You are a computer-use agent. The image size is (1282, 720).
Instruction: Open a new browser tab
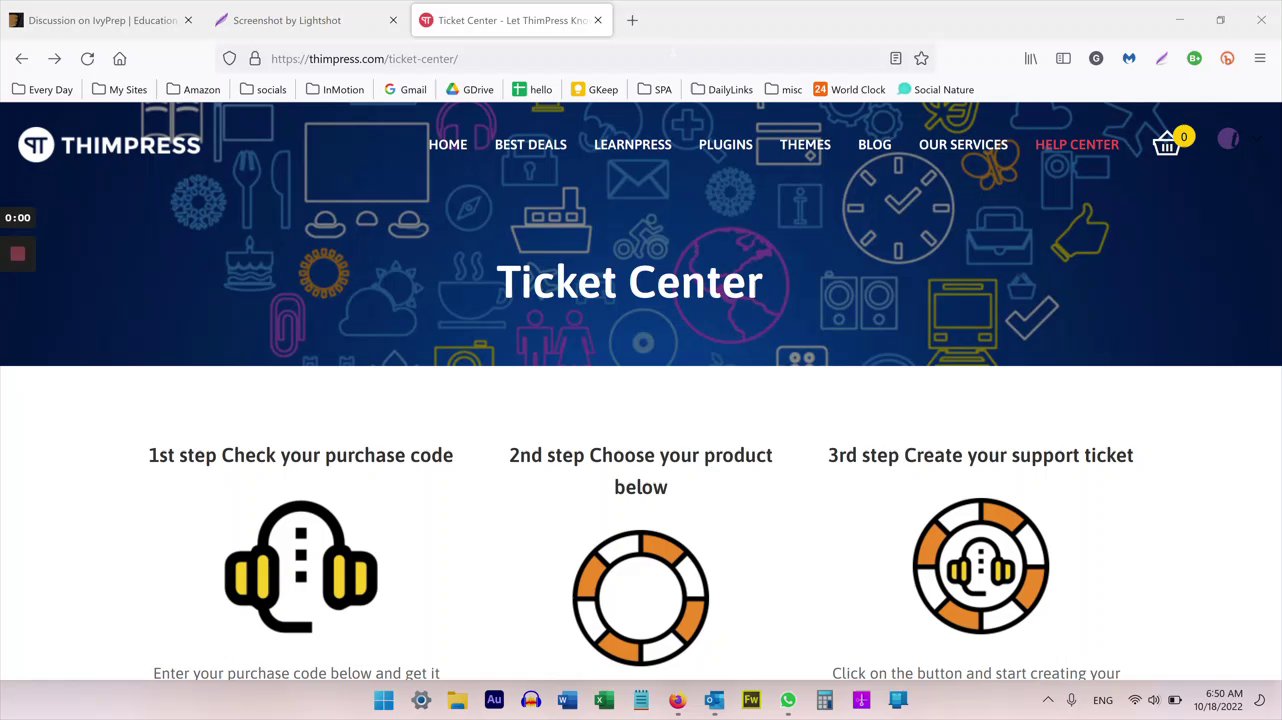632,20
